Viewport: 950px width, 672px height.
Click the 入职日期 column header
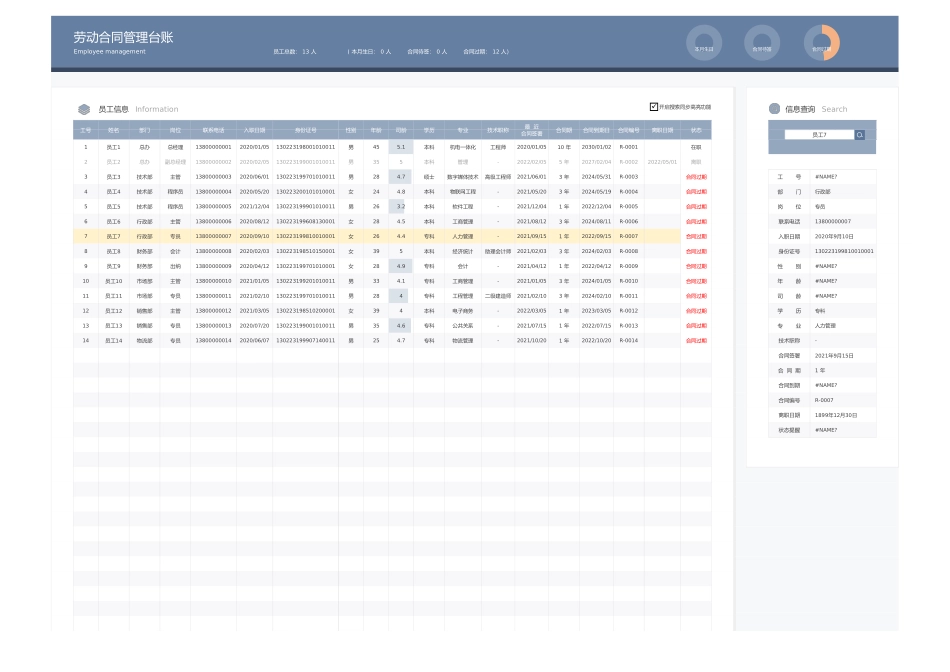[x=254, y=130]
